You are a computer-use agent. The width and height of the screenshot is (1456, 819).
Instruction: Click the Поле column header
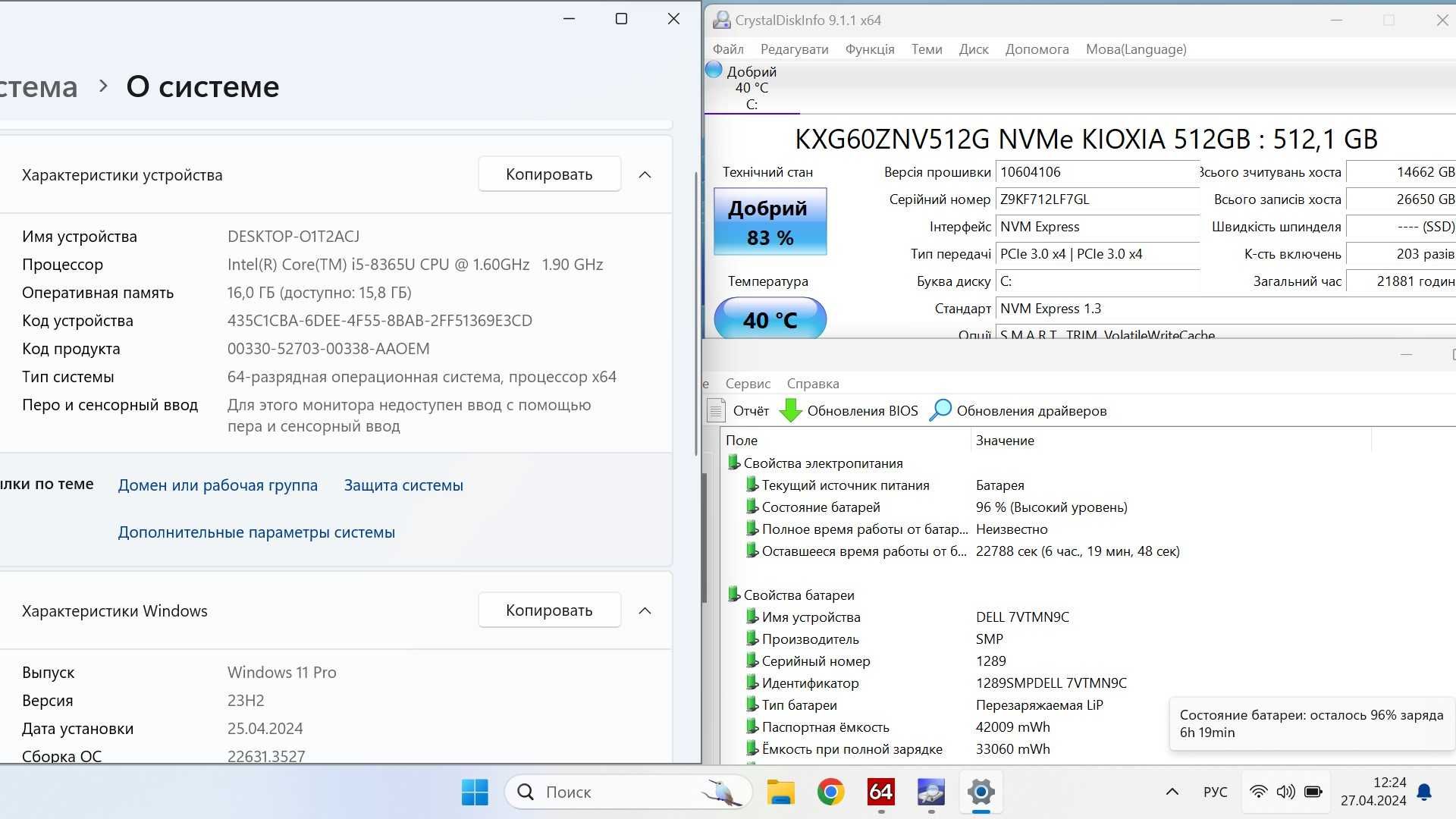point(846,441)
